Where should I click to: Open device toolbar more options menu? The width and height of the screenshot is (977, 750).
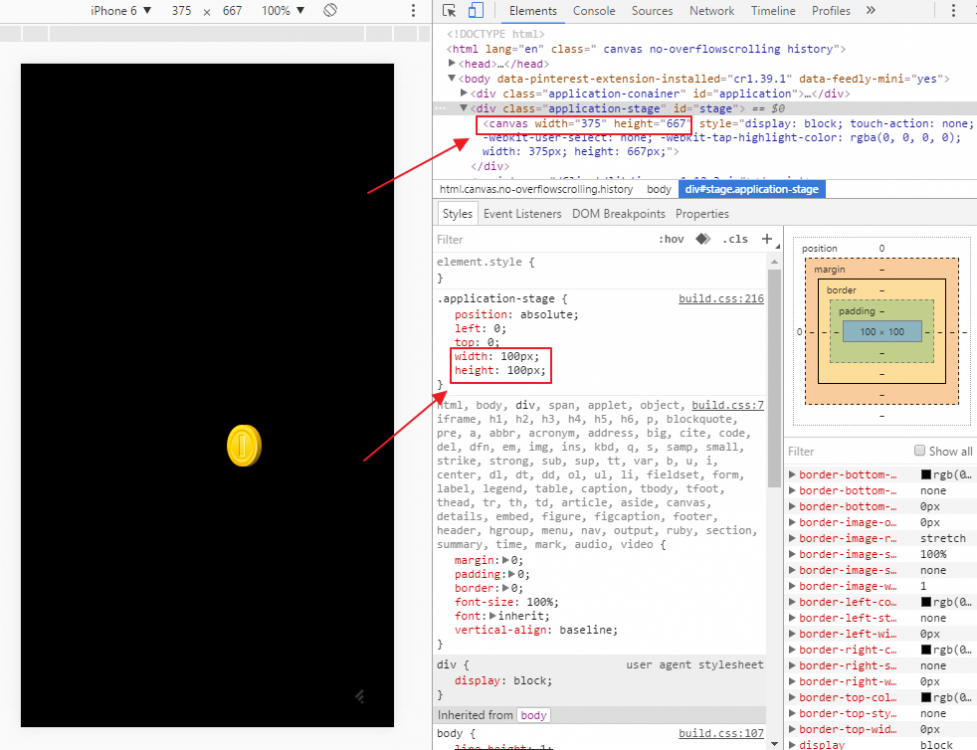pyautogui.click(x=413, y=11)
